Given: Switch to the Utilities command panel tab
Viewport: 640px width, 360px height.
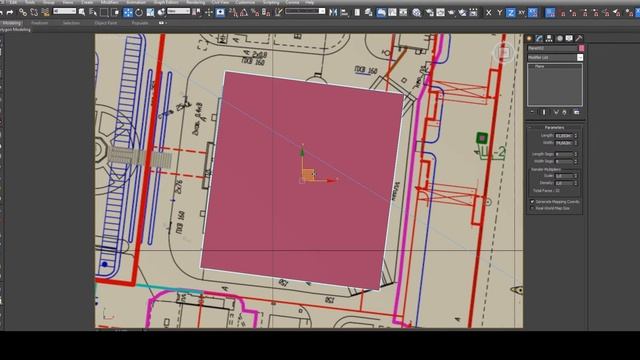Looking at the screenshot, I should coord(579,38).
